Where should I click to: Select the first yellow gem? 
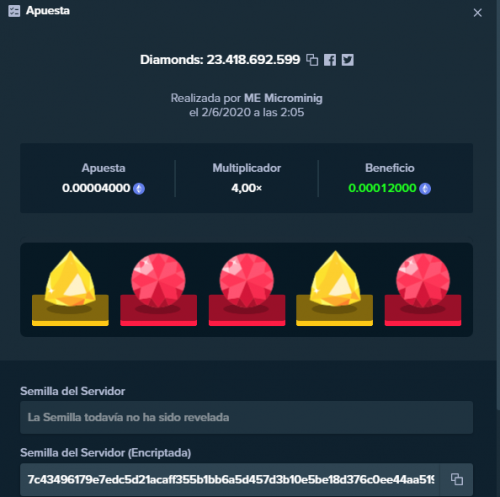pyautogui.click(x=70, y=288)
